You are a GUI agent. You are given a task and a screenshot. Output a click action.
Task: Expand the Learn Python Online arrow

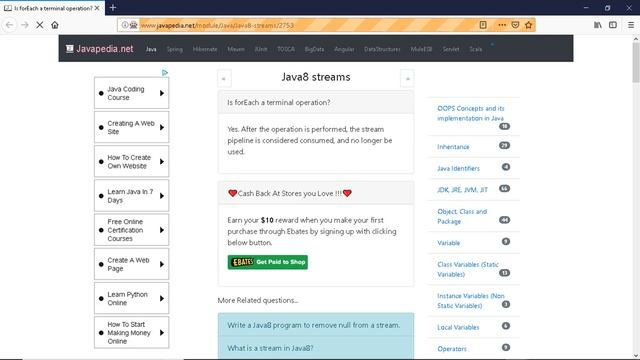click(162, 298)
